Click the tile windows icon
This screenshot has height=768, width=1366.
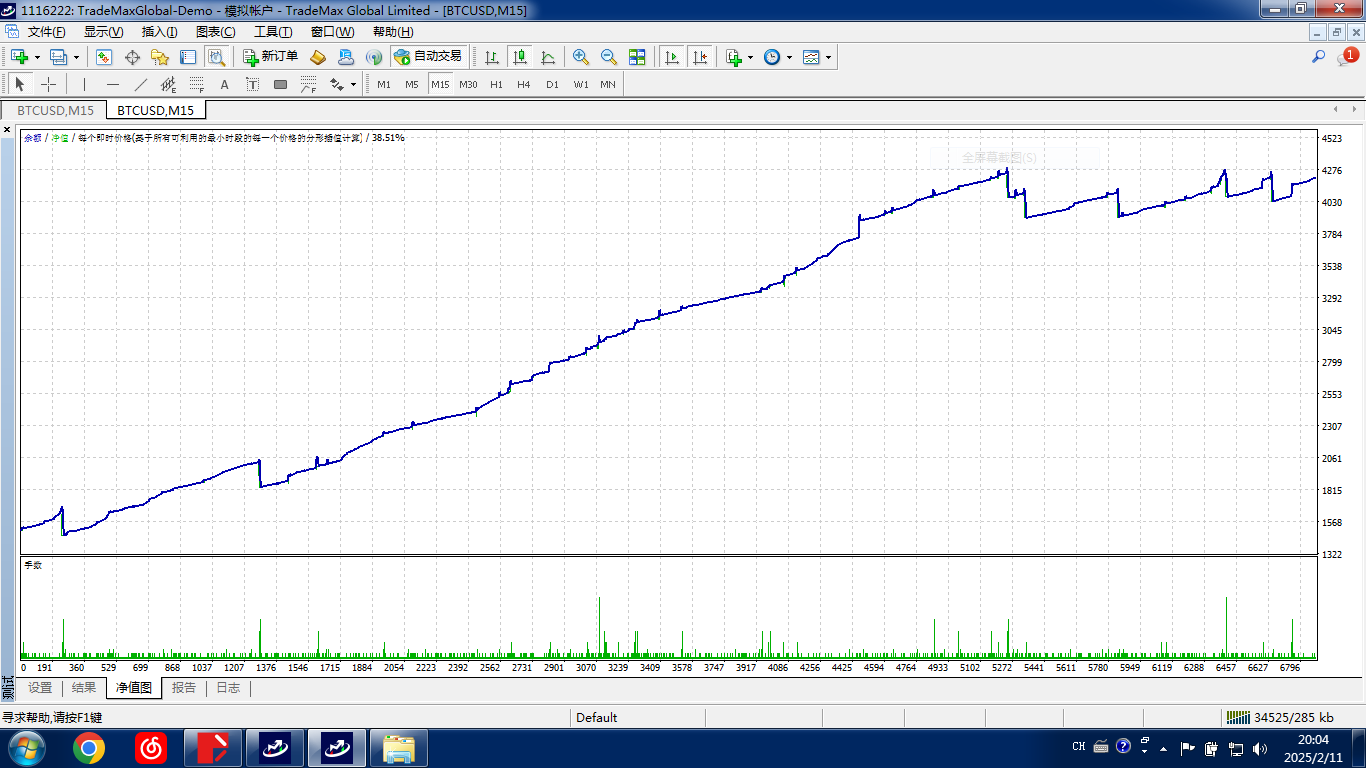pos(637,57)
